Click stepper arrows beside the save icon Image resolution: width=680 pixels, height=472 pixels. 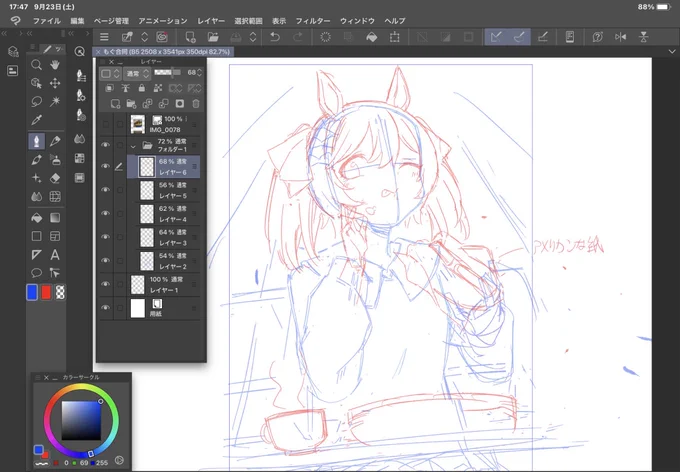point(253,37)
